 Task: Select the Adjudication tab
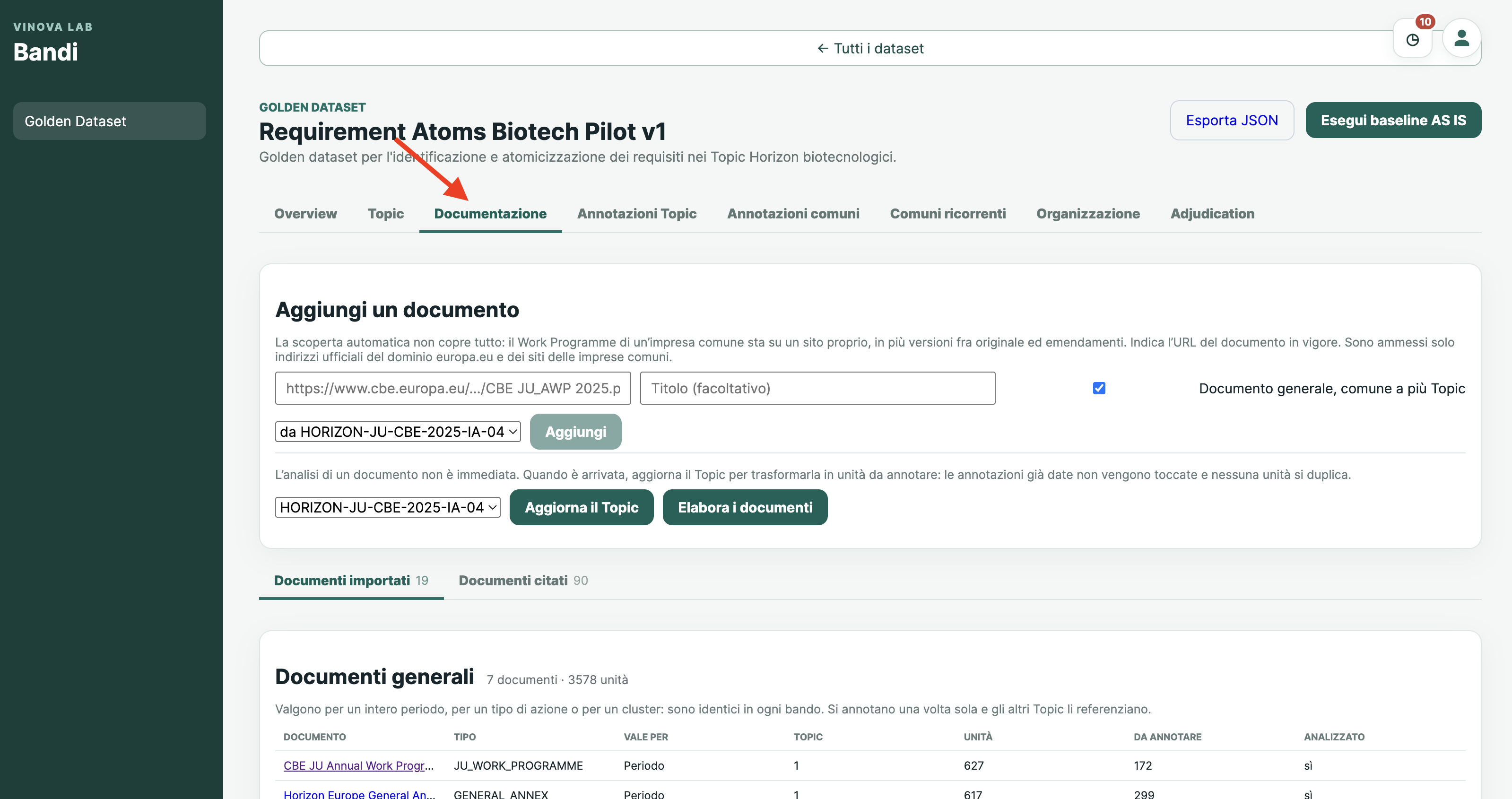(x=1212, y=214)
